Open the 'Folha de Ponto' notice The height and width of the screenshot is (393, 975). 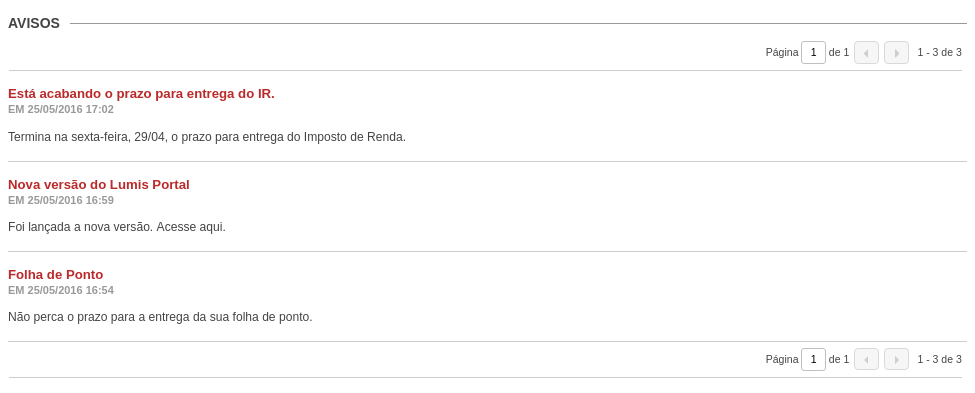pos(55,275)
